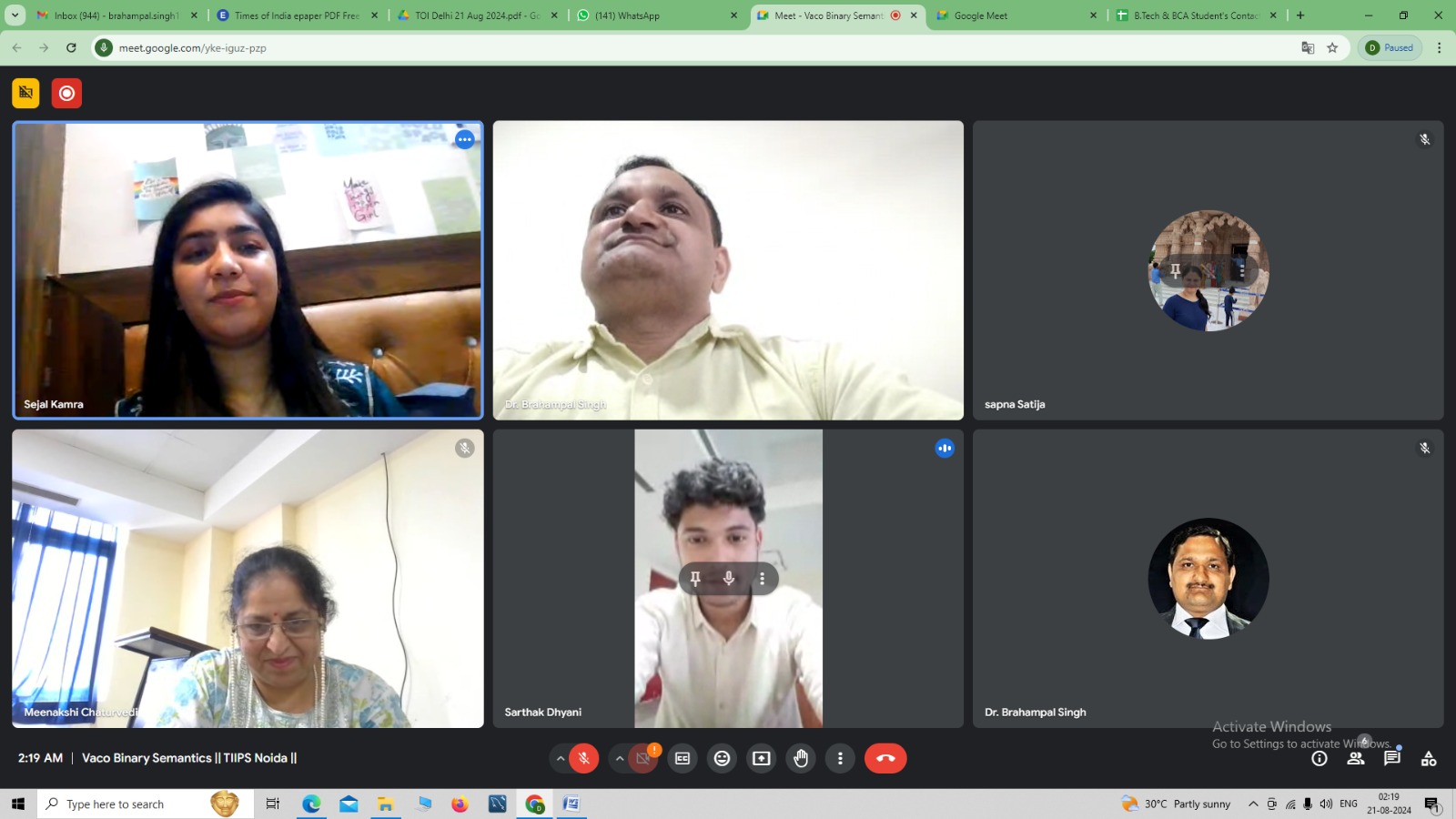This screenshot has height=819, width=1456.
Task: Switch to Google Meet tab
Action: 1016,15
